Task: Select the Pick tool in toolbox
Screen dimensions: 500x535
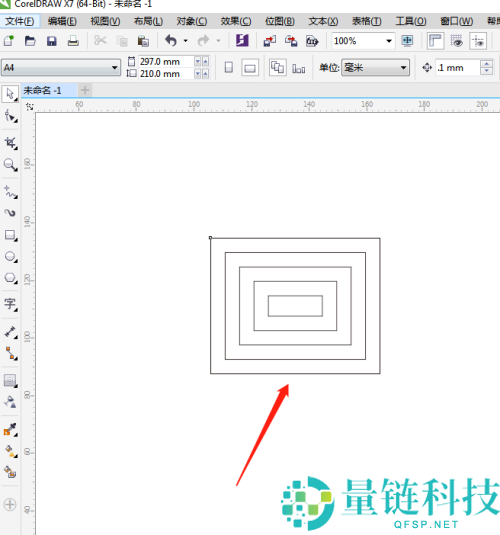Action: 10,94
